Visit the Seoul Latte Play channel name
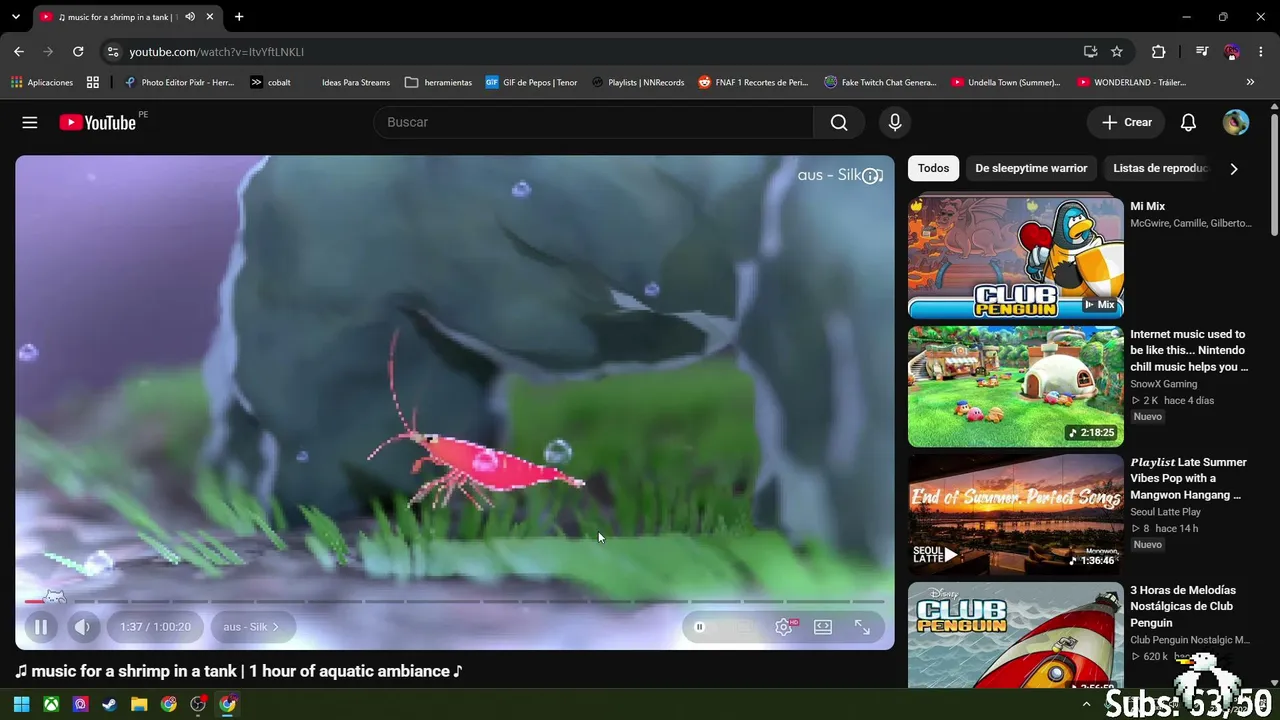Screen dimensions: 1280x720 click(1165, 512)
